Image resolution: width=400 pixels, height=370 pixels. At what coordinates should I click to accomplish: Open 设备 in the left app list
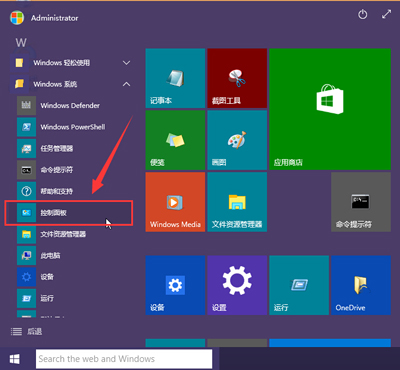[70, 277]
